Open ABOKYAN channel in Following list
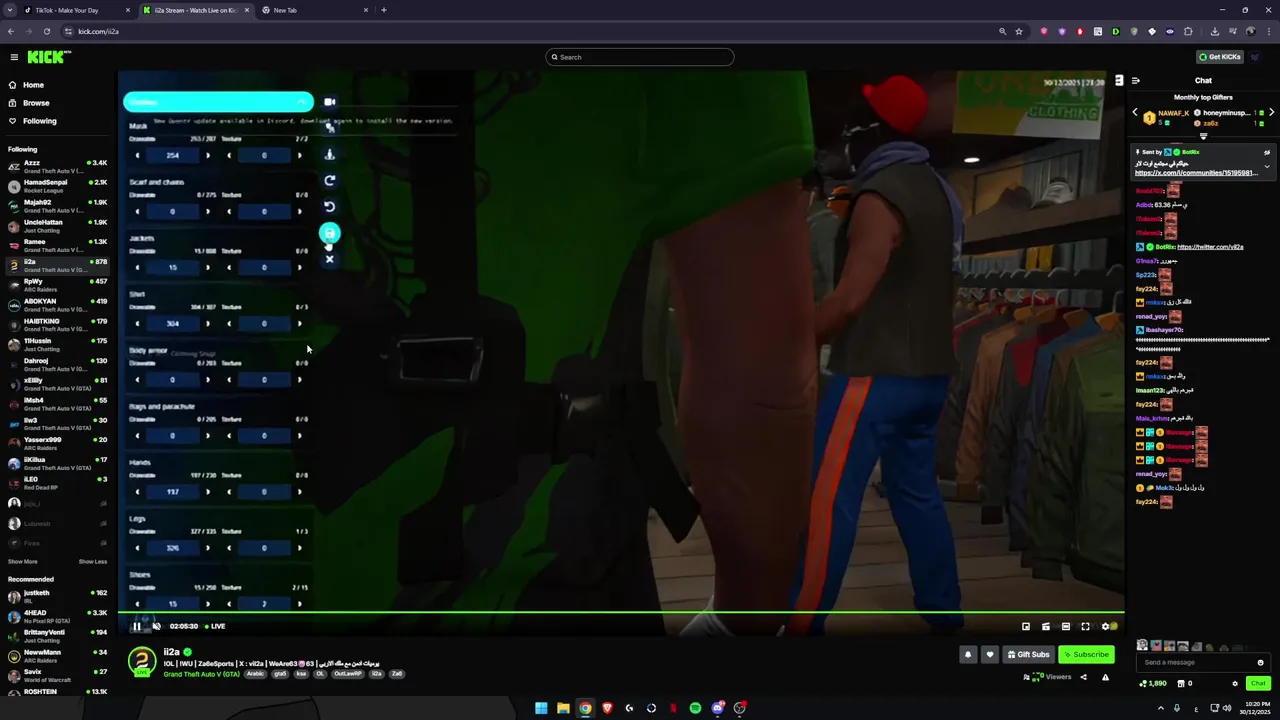Viewport: 1280px width, 720px height. [x=57, y=305]
